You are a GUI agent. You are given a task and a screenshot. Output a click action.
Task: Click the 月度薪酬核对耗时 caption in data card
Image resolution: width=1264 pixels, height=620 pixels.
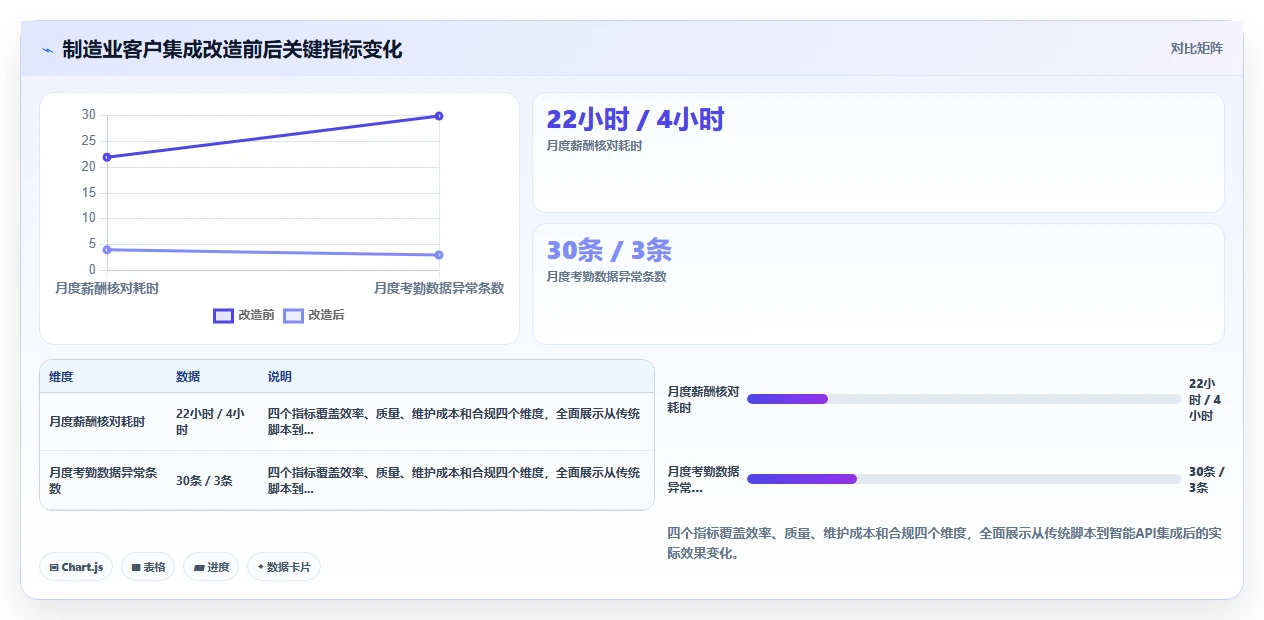(594, 146)
